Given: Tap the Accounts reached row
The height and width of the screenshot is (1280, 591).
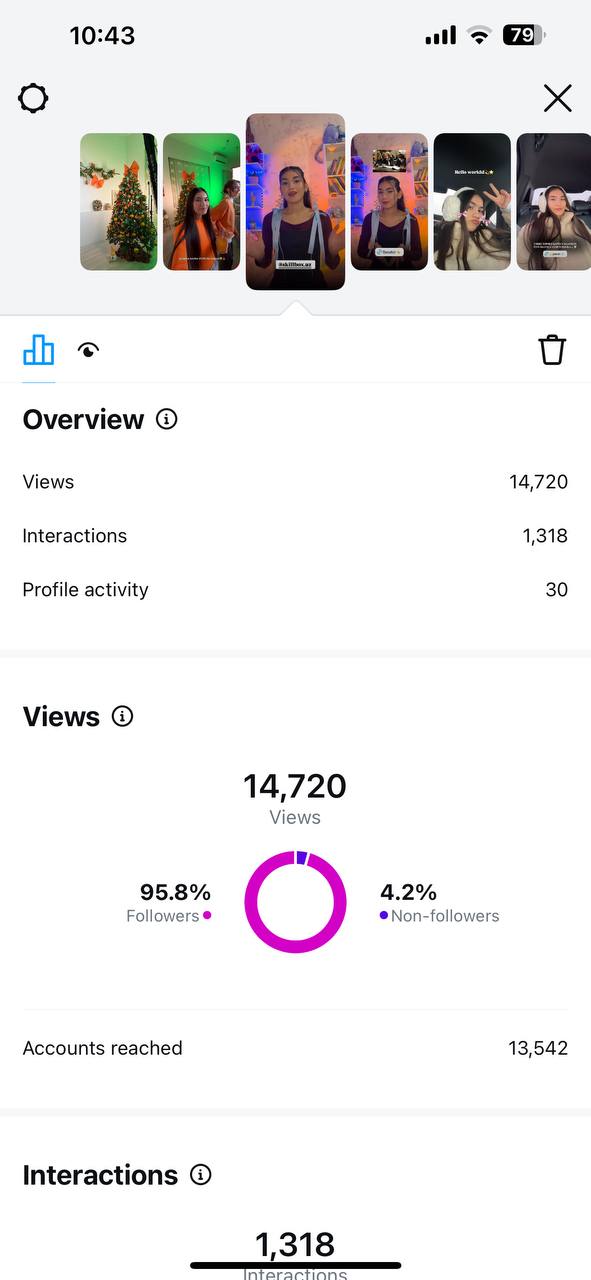Looking at the screenshot, I should click(x=295, y=1048).
